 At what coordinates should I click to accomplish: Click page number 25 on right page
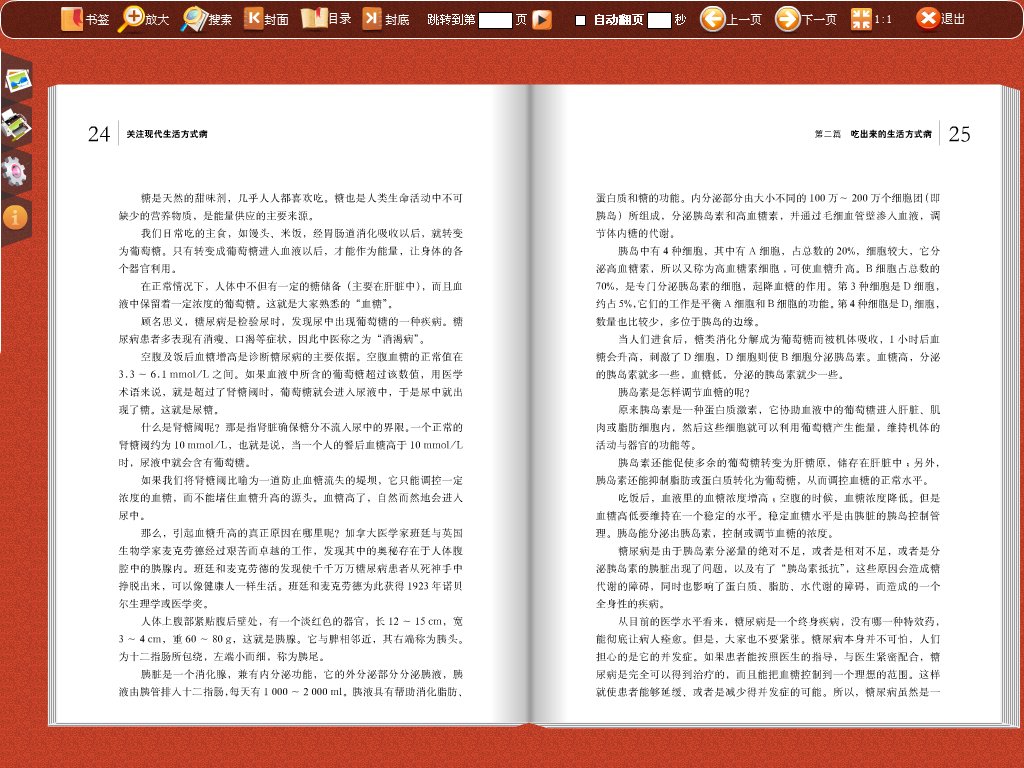click(x=959, y=134)
